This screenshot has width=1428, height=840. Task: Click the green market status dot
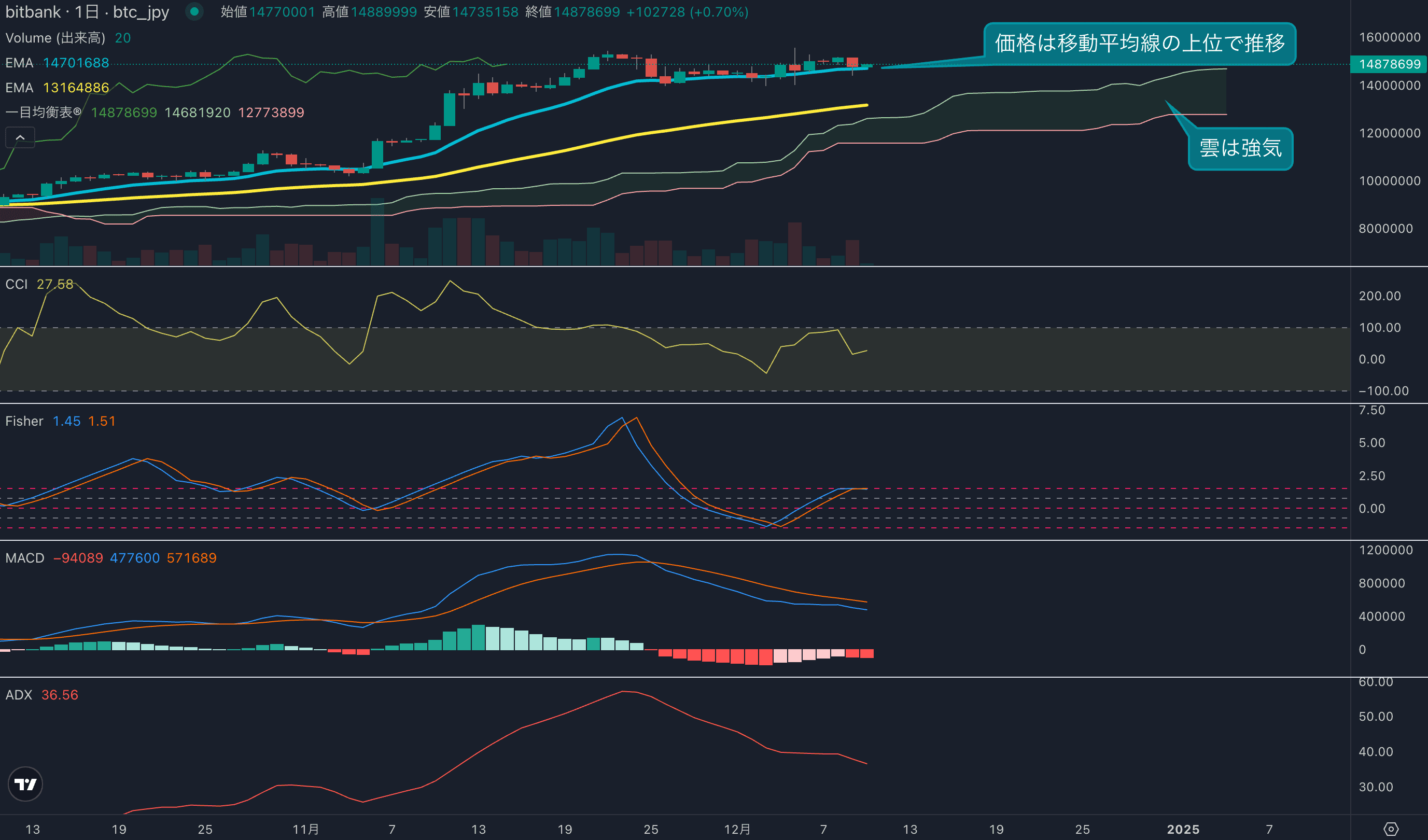click(194, 11)
